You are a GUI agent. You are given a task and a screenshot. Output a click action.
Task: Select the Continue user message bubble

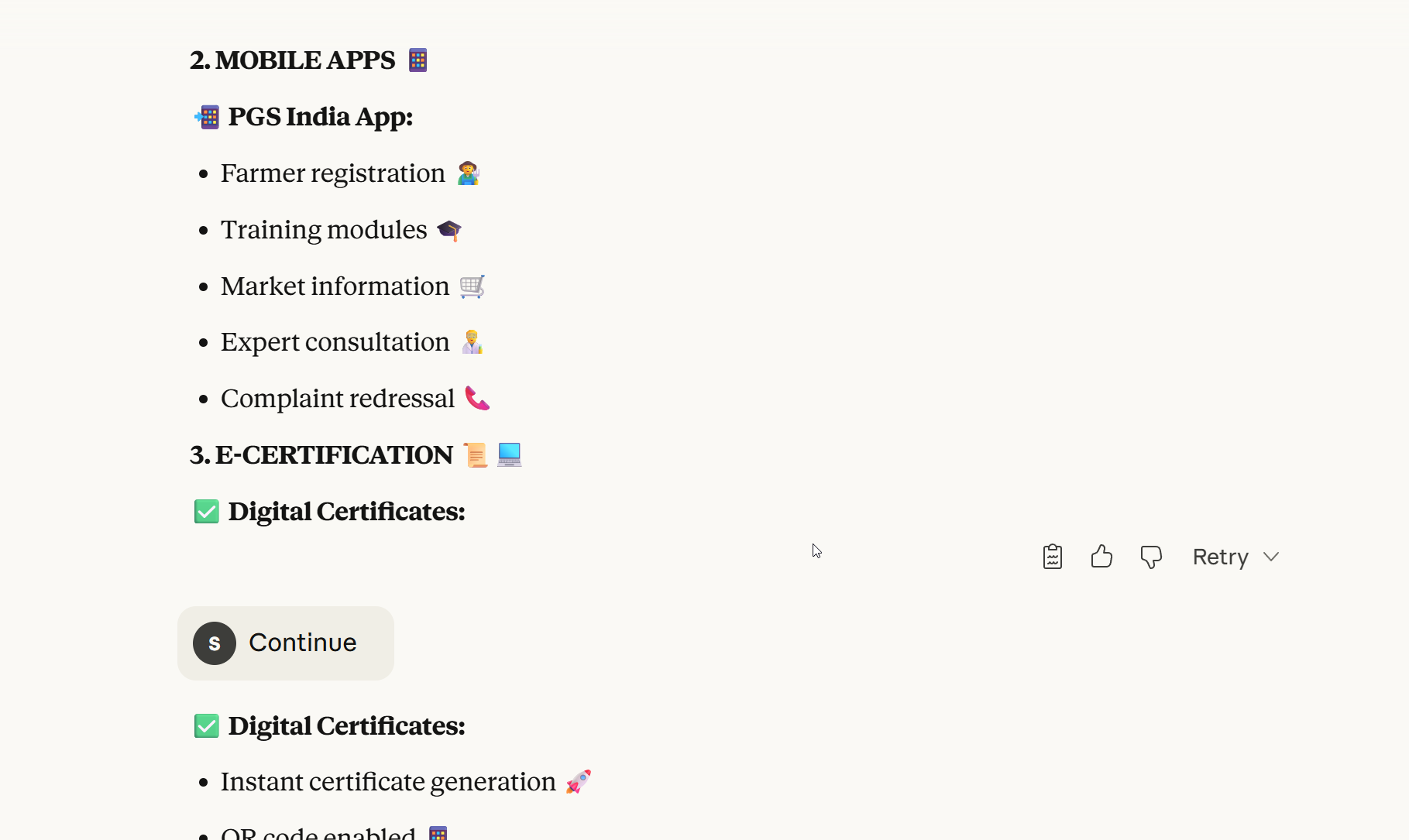(302, 643)
